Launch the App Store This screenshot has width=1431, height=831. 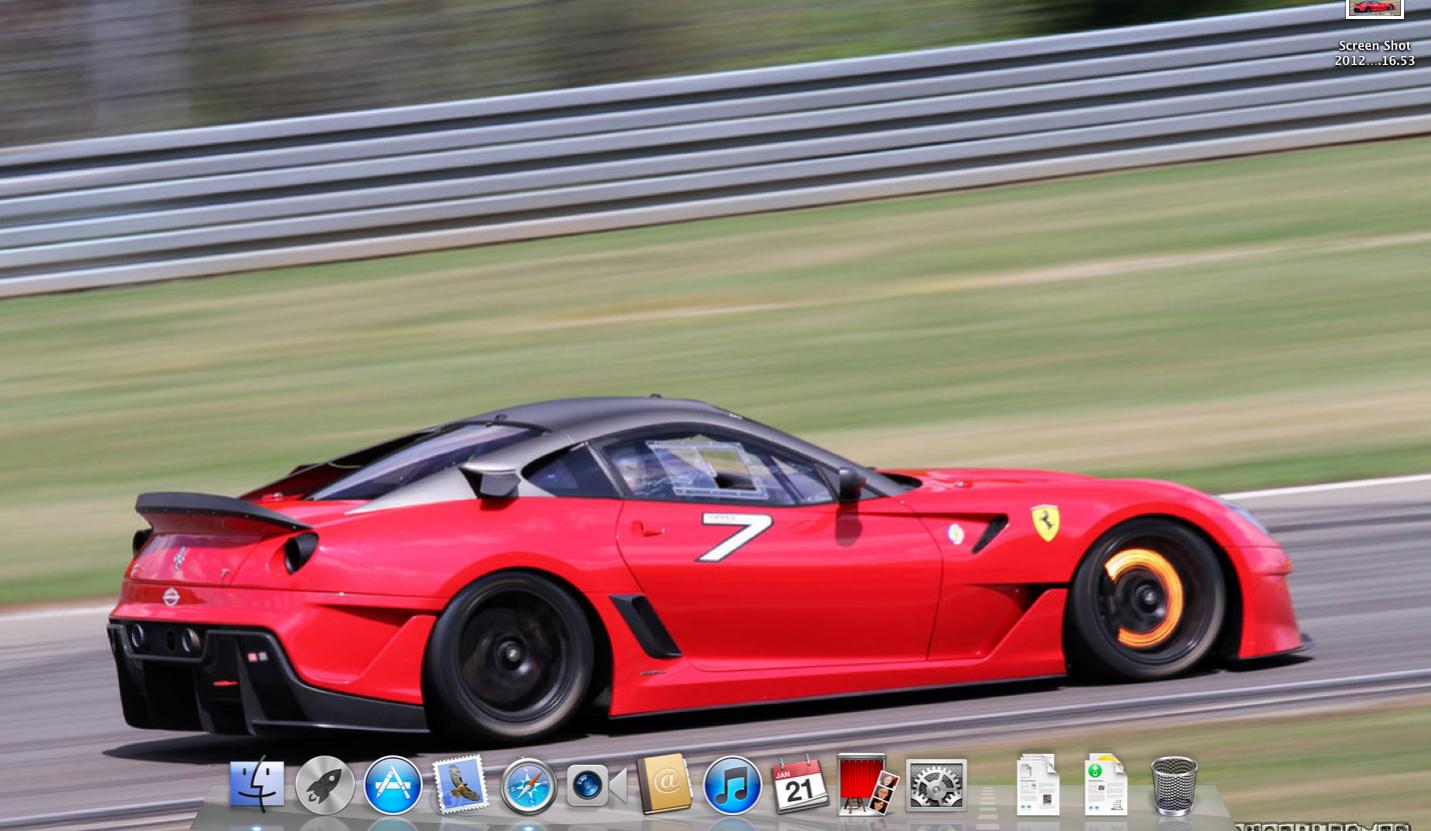393,785
